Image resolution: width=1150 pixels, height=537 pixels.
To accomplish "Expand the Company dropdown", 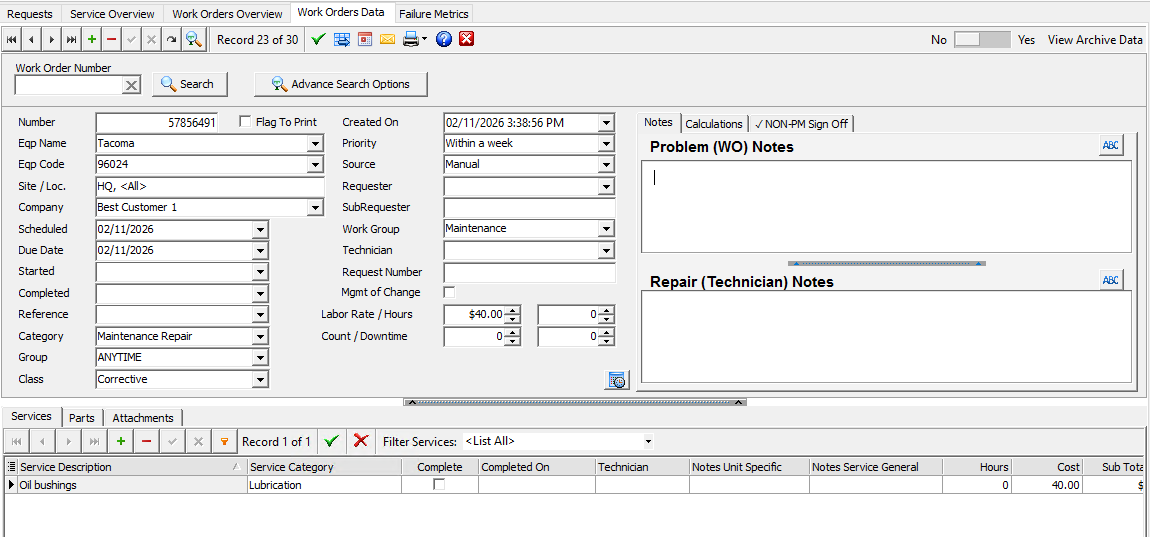I will (x=315, y=208).
